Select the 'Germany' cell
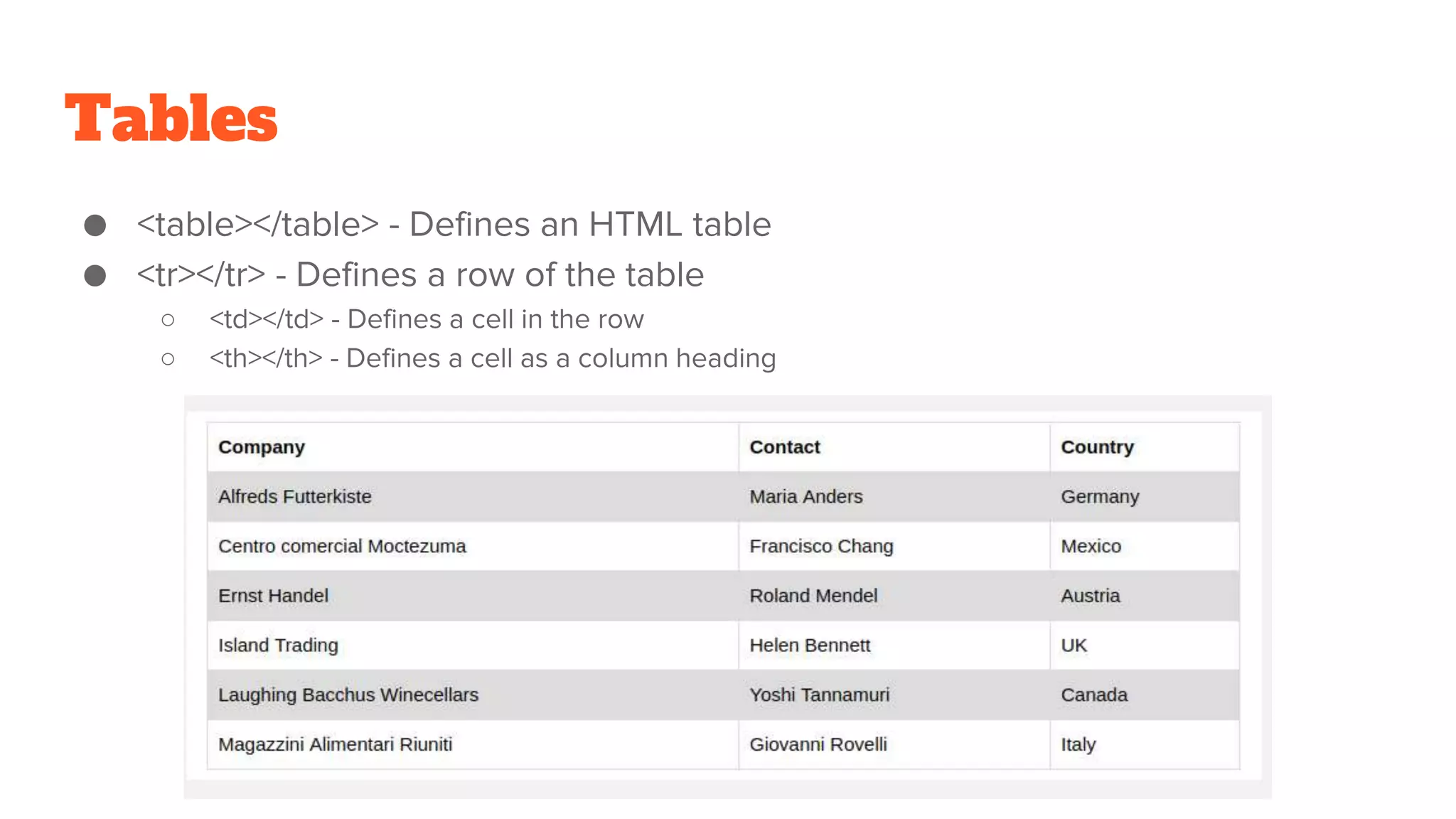This screenshot has height=819, width=1456. [x=1145, y=496]
